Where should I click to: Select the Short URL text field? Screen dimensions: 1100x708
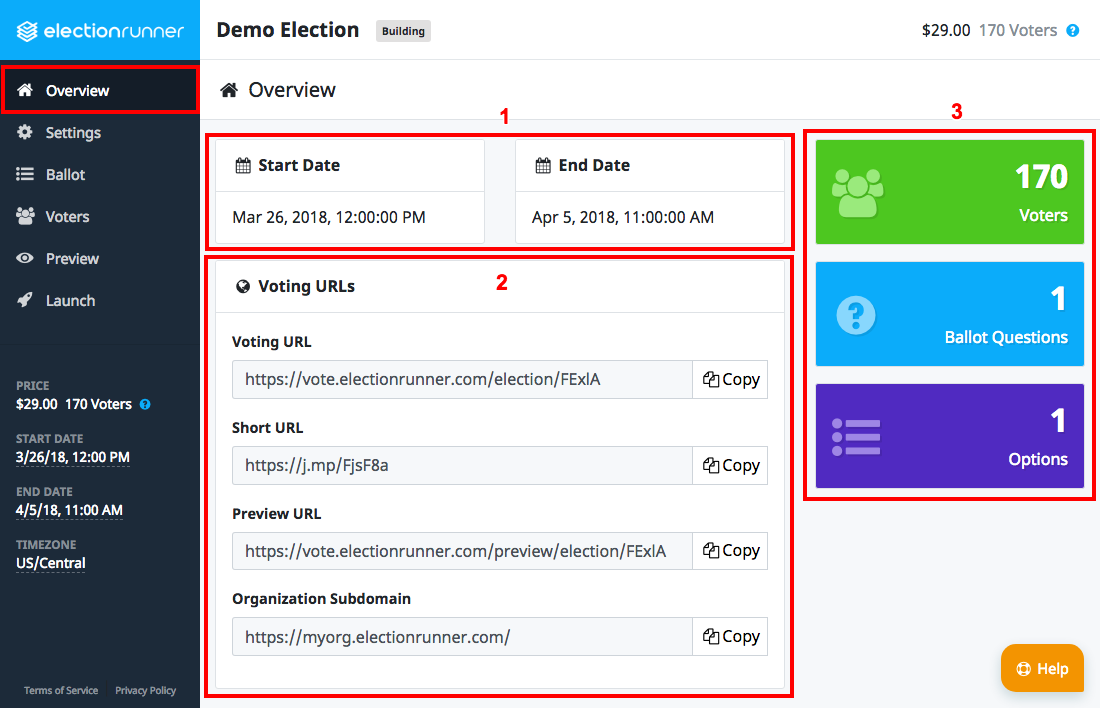point(462,465)
